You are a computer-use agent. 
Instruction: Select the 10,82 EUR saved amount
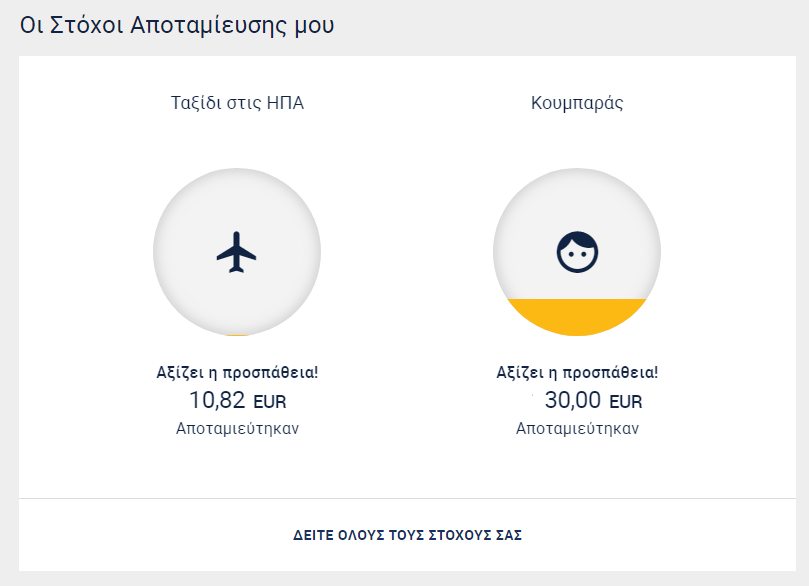tap(237, 400)
